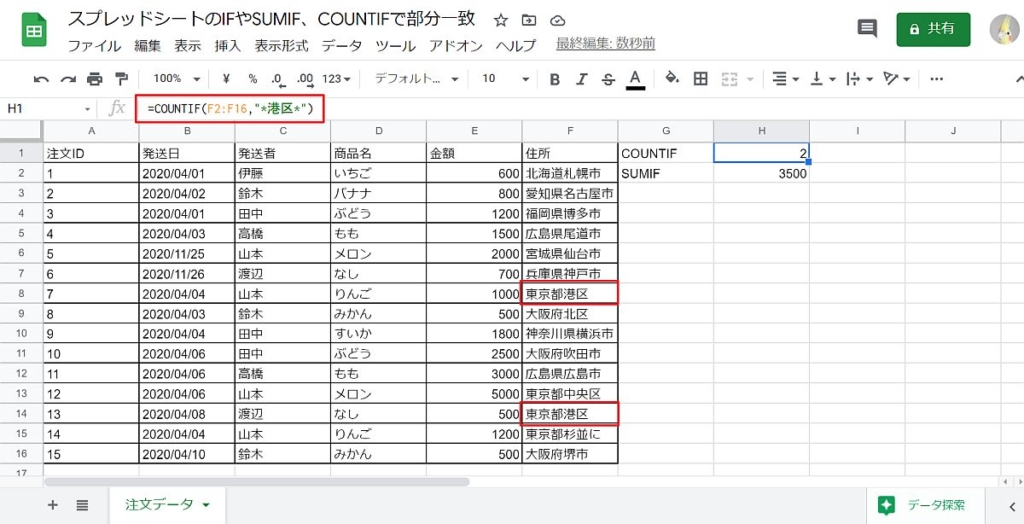Open the text color picker
The width and height of the screenshot is (1024, 524).
click(634, 79)
